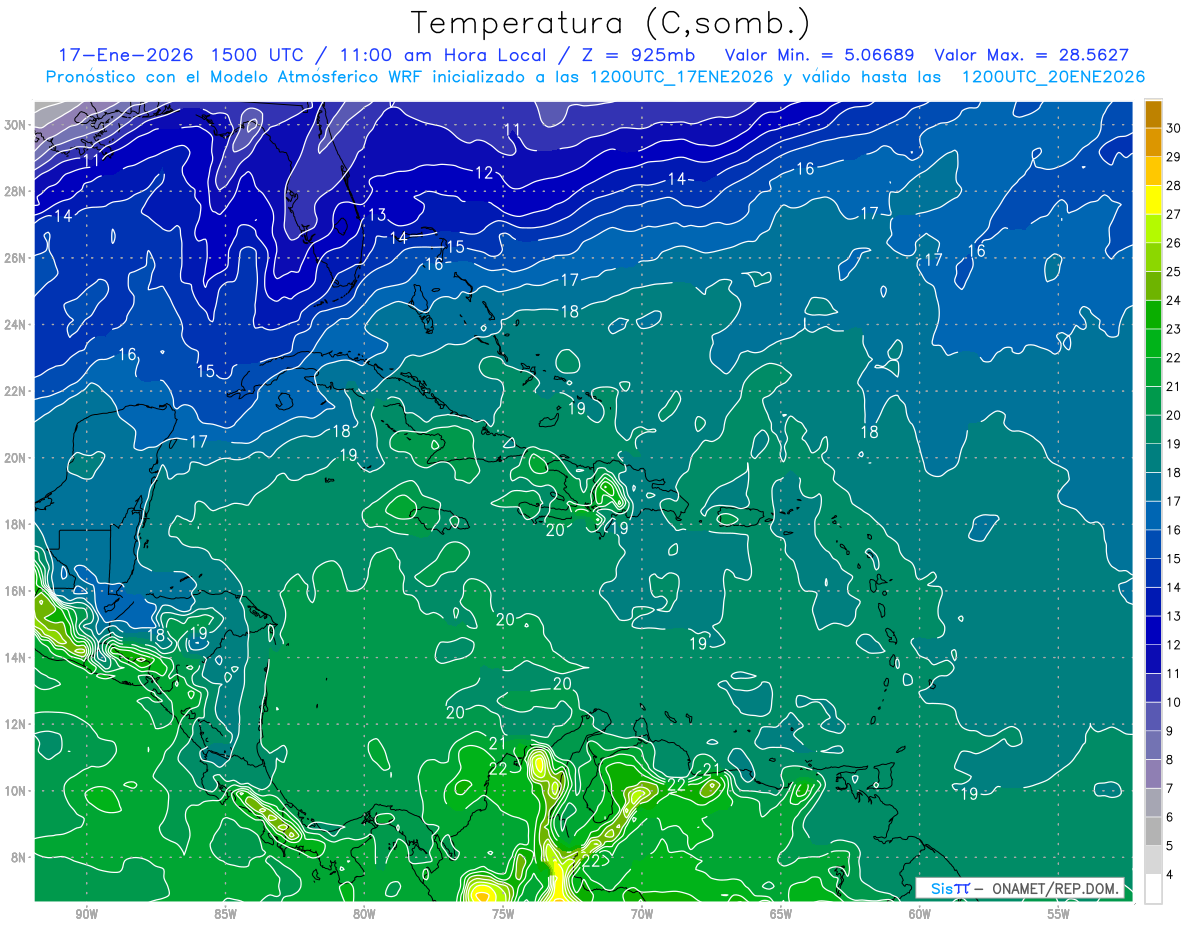
Task: Click the 90W longitude axis label
Action: pyautogui.click(x=87, y=915)
